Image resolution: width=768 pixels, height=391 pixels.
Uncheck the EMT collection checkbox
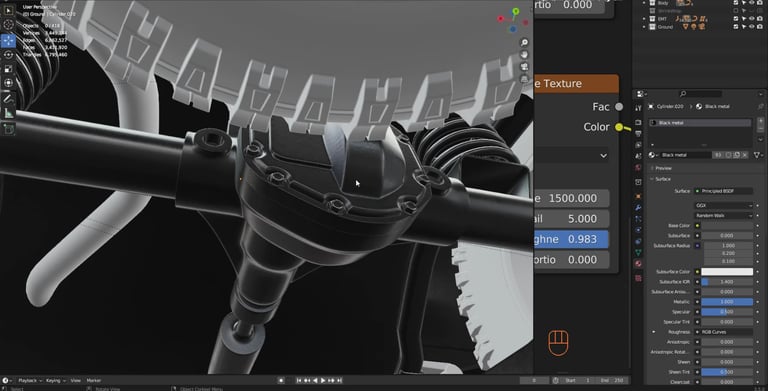(x=736, y=19)
